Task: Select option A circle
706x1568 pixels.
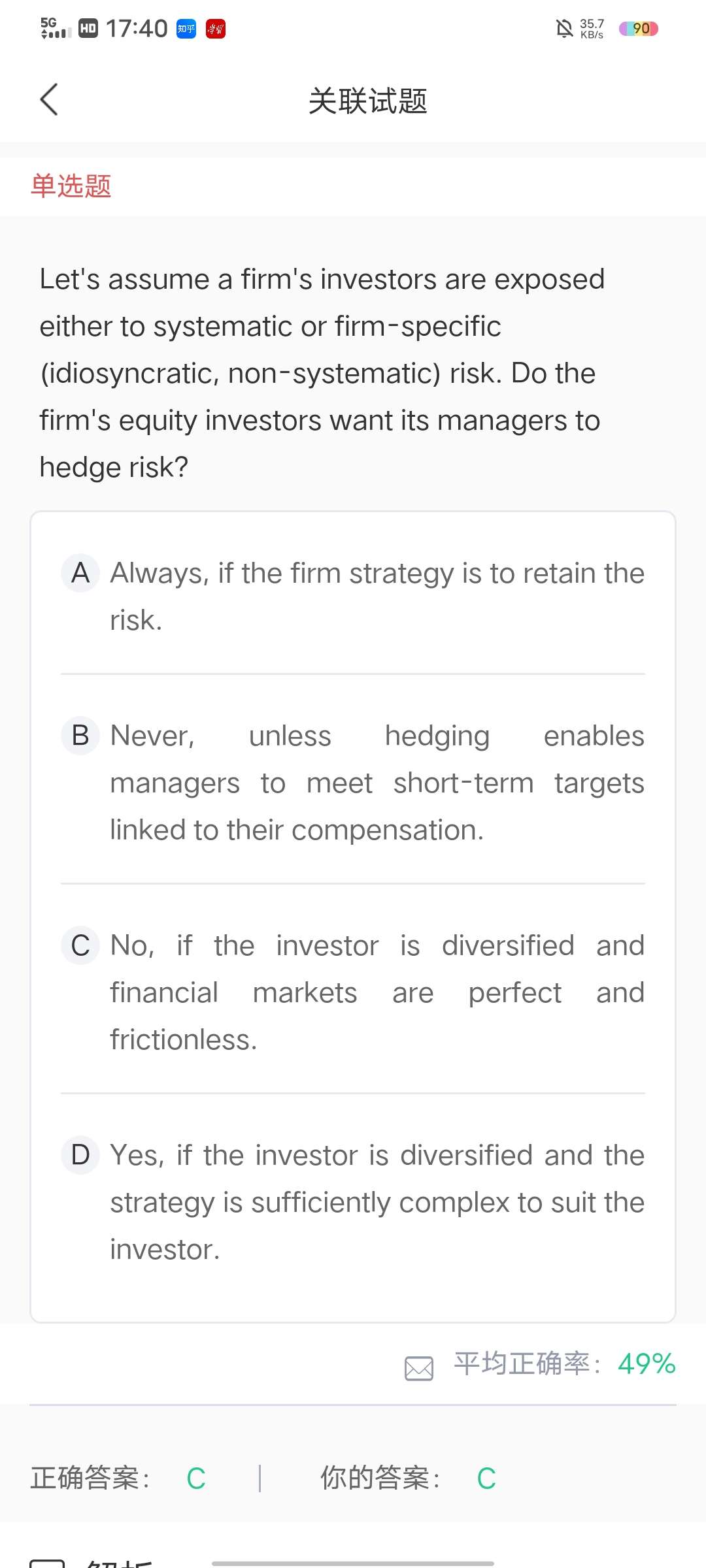Action: coord(80,573)
